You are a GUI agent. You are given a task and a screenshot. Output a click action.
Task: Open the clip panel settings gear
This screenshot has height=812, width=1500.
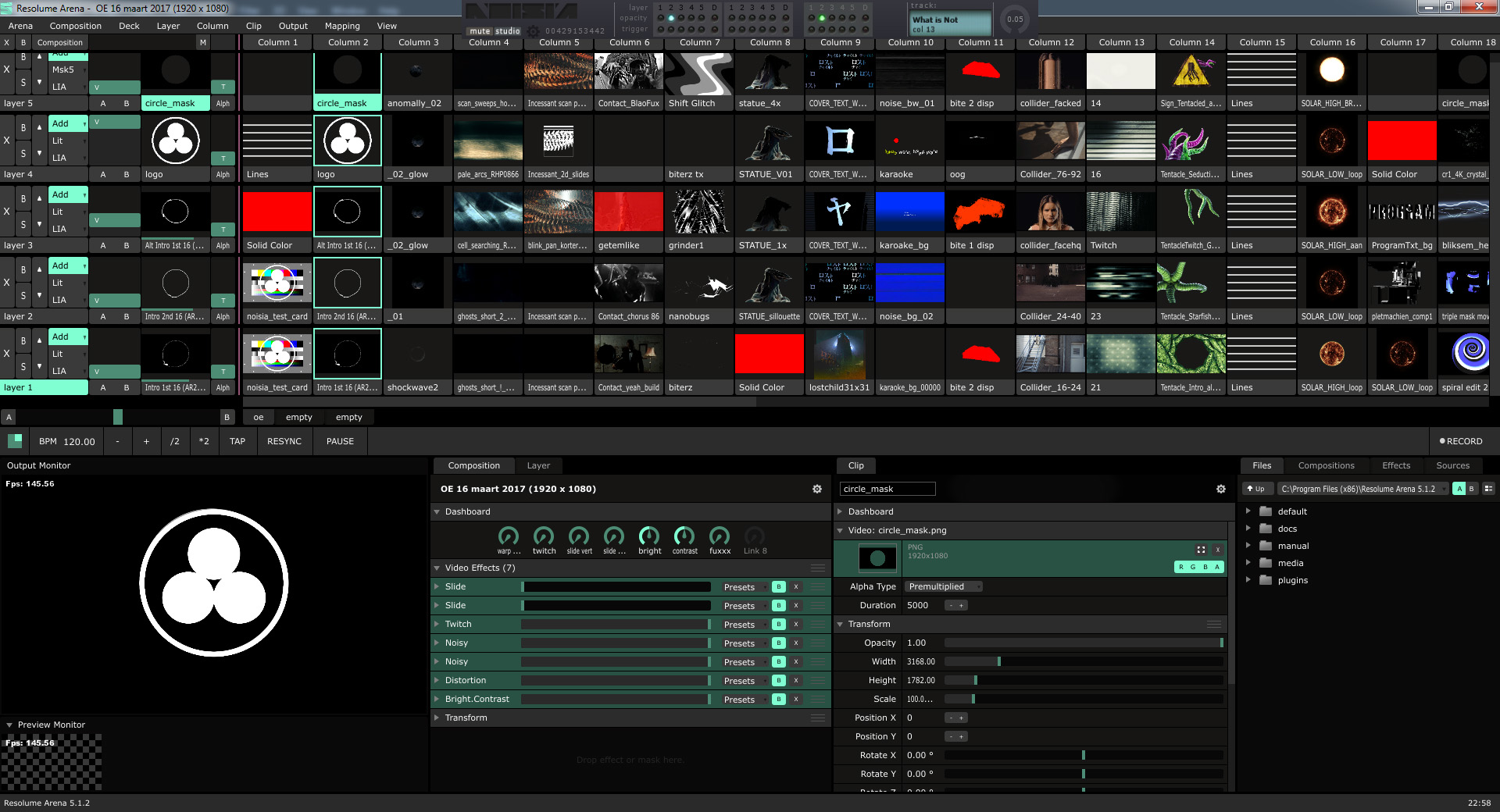tap(1220, 489)
